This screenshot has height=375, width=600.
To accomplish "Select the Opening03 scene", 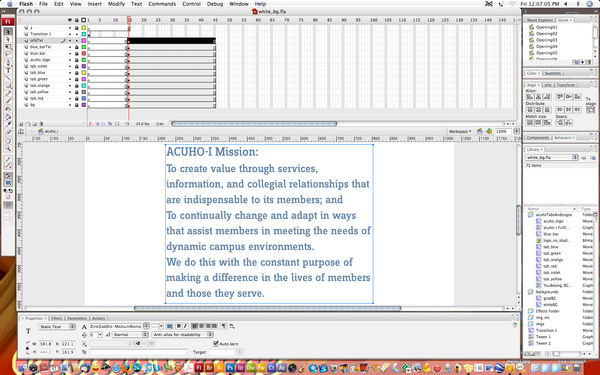I will tap(546, 40).
